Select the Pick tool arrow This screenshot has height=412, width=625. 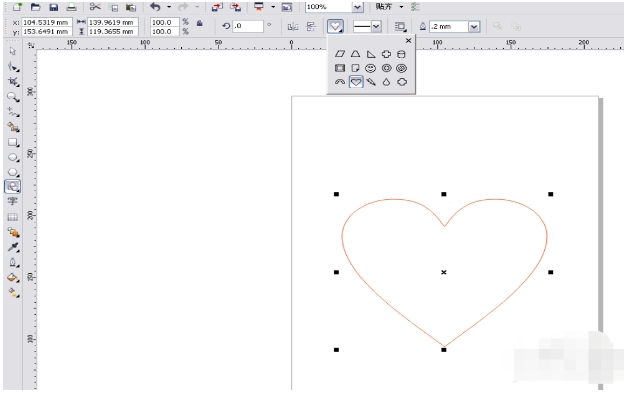coord(13,51)
